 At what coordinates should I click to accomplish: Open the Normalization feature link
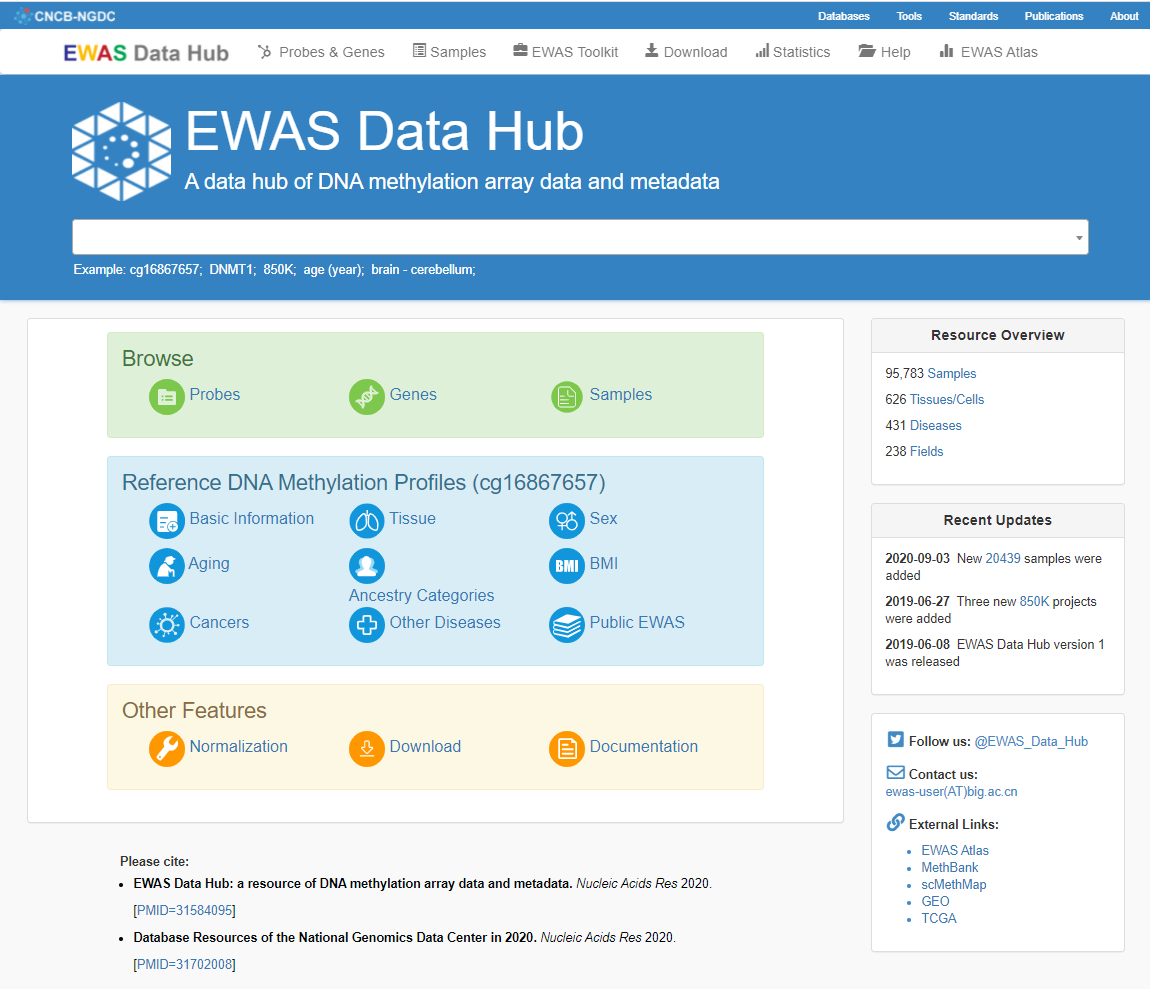[238, 746]
